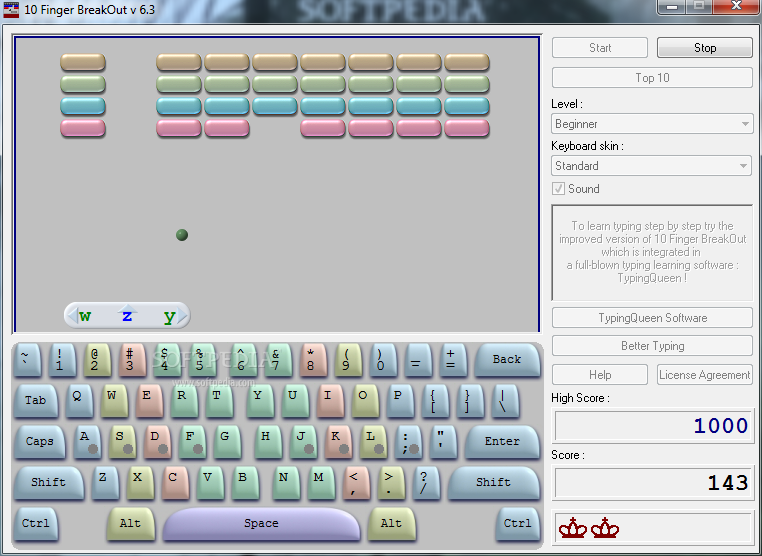This screenshot has height=556, width=762.
Task: Click the Space key on virtual keyboard
Action: 261,524
